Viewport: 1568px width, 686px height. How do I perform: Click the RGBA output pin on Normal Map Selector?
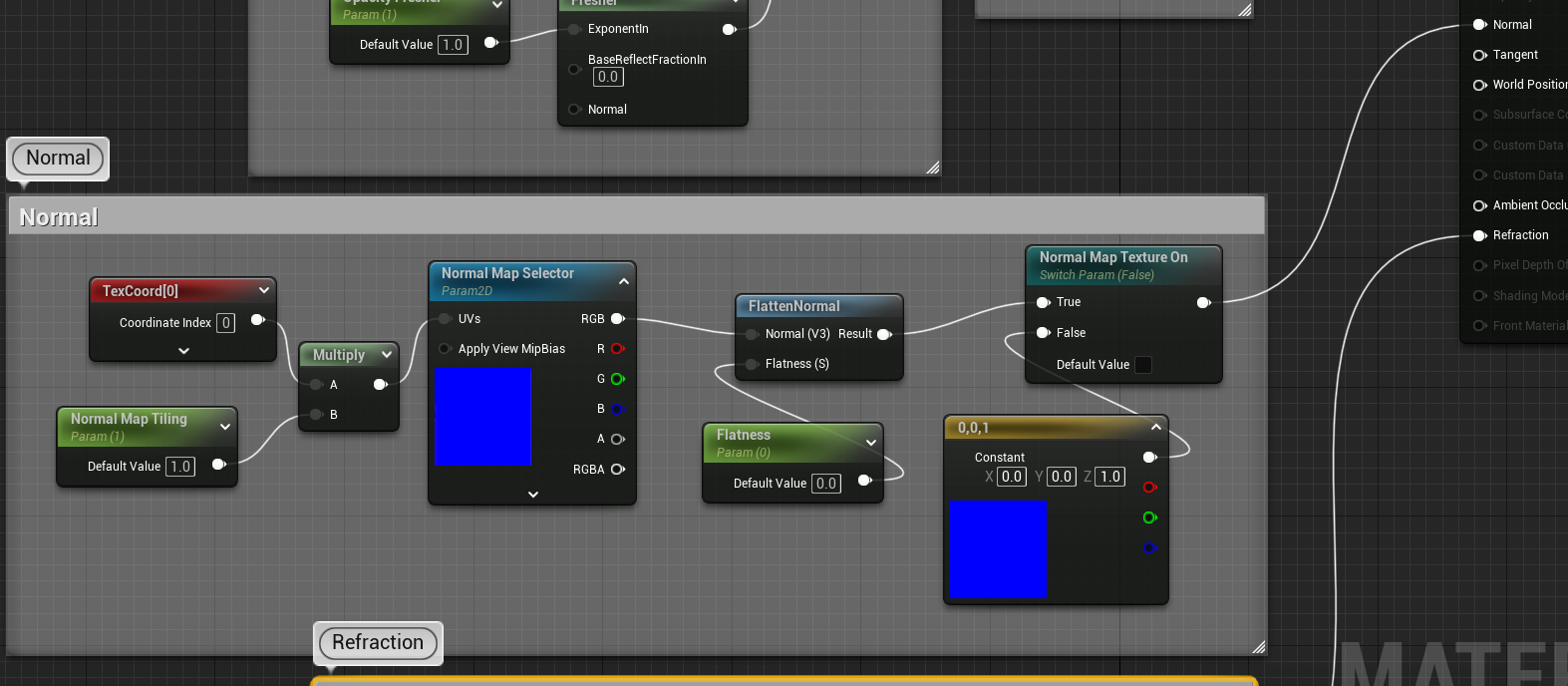[617, 470]
